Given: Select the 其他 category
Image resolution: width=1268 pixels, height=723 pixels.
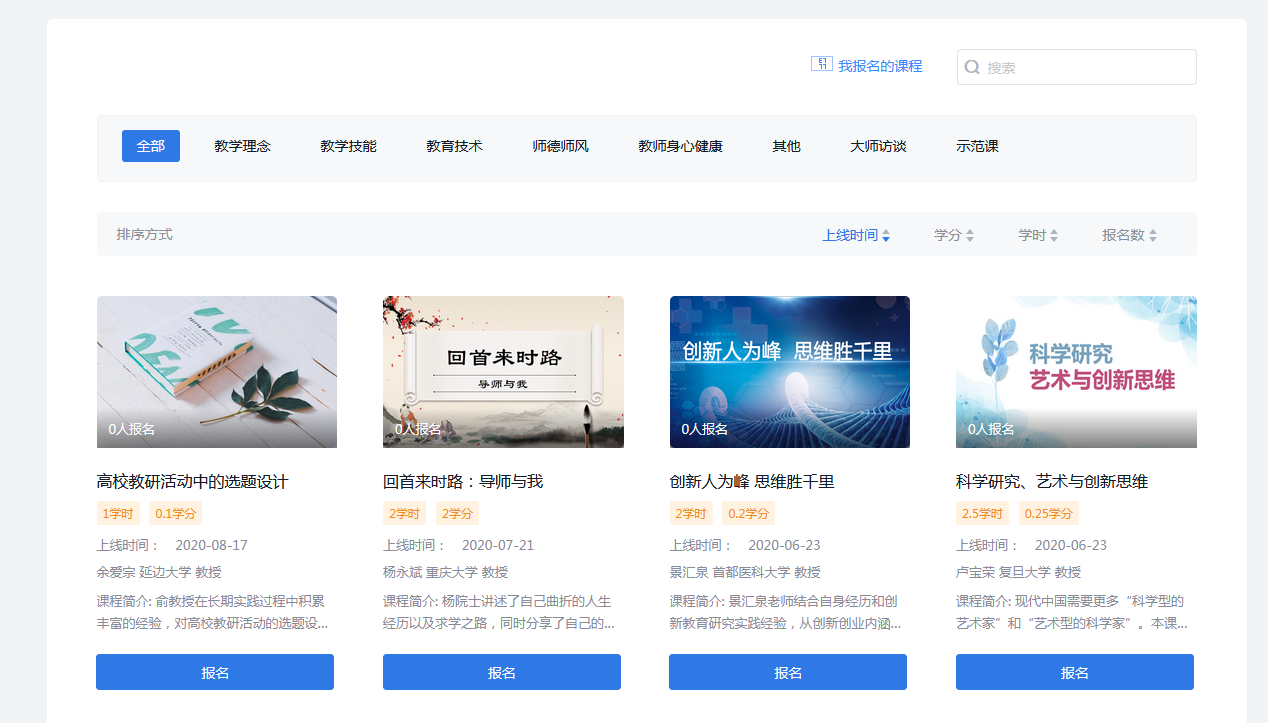Looking at the screenshot, I should point(786,146).
